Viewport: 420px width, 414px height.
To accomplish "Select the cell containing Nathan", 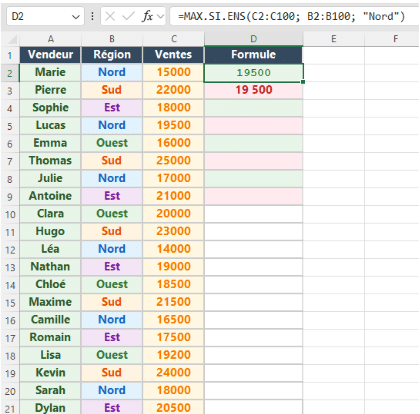I will tap(50, 267).
